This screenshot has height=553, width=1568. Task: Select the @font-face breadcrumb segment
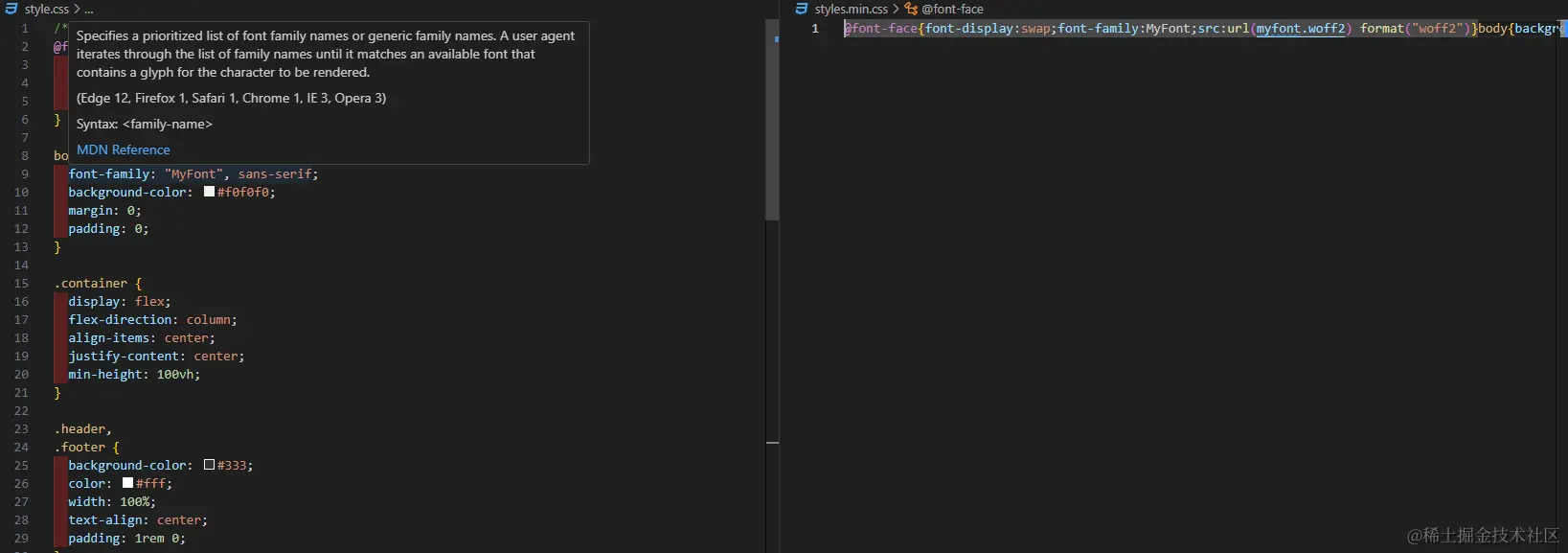point(952,9)
